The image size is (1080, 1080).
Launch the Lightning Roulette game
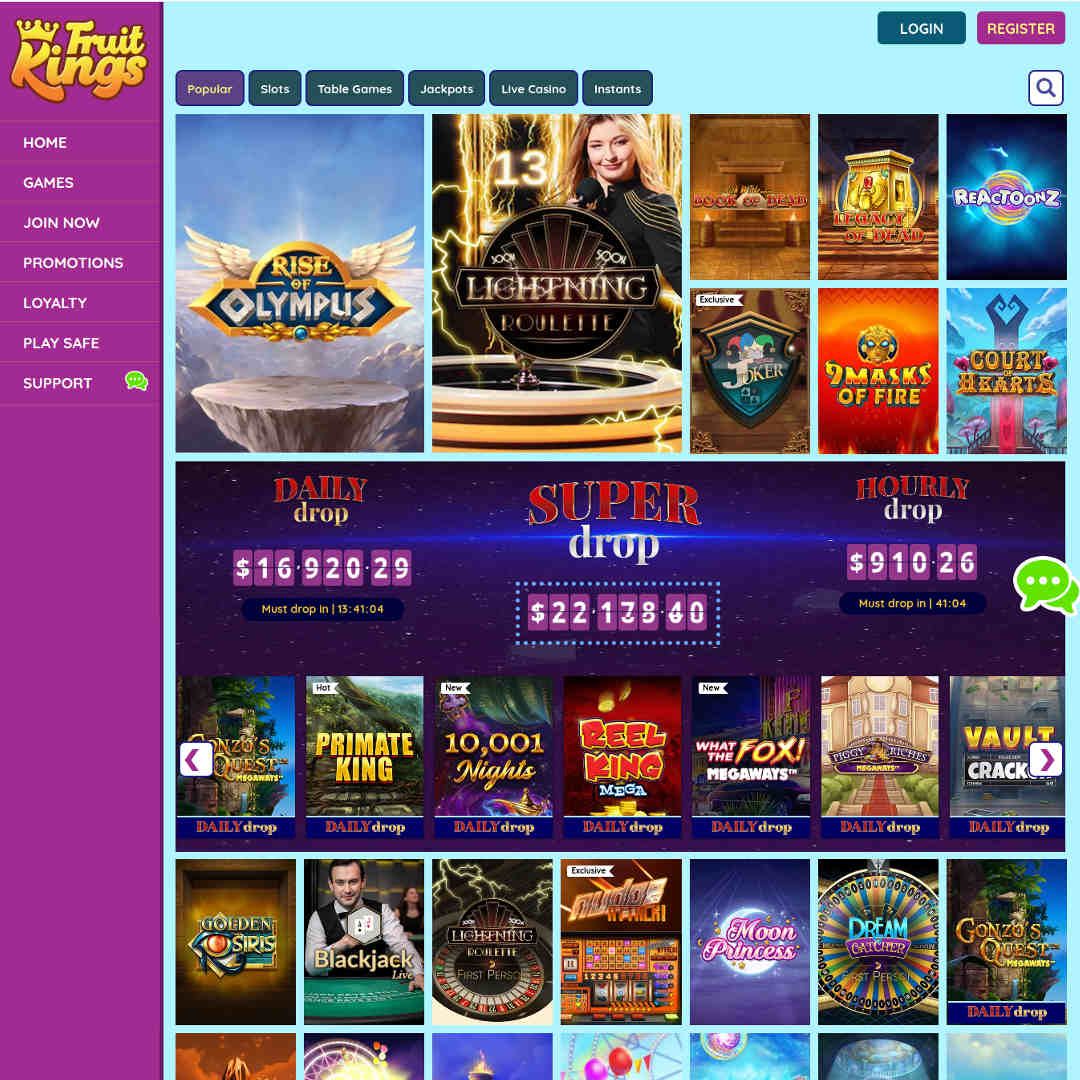(x=557, y=283)
